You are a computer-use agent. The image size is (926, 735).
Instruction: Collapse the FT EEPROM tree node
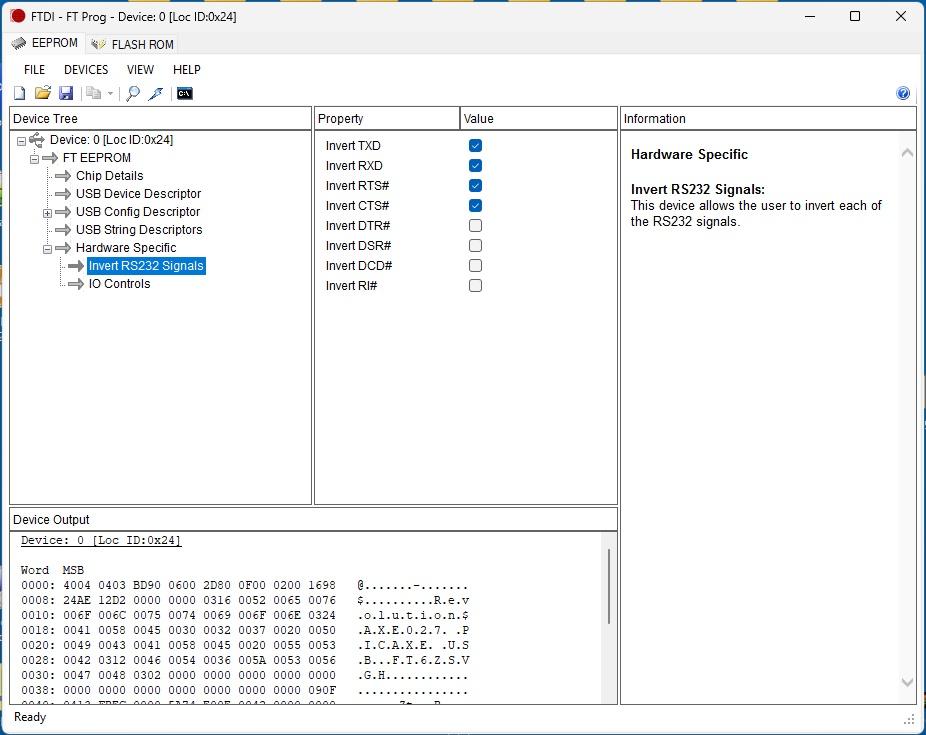pos(34,159)
